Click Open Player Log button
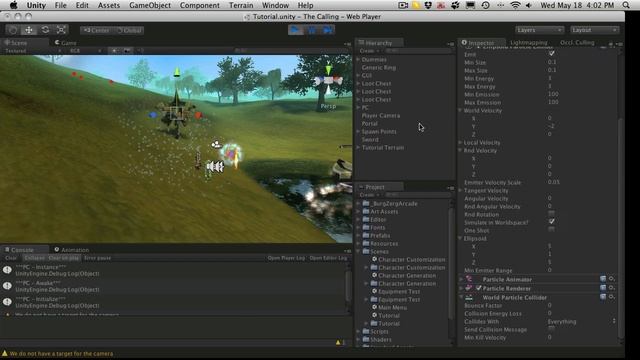 286,258
